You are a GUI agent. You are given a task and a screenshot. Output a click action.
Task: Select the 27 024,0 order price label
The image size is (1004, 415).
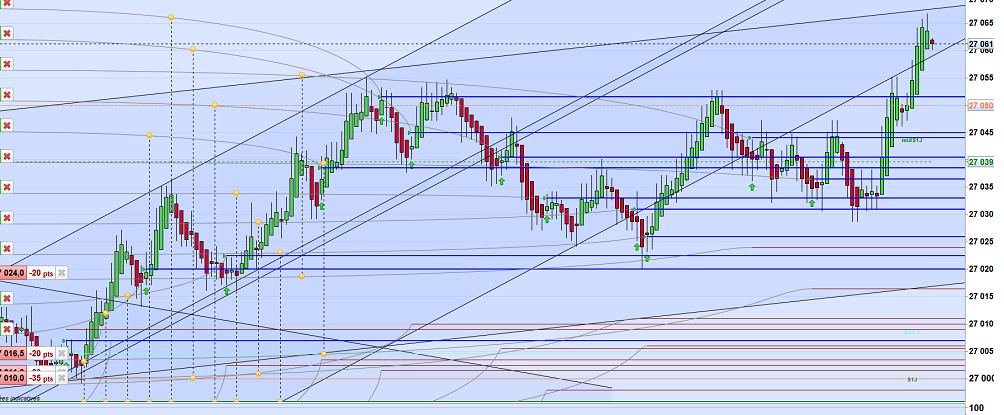click(x=12, y=273)
